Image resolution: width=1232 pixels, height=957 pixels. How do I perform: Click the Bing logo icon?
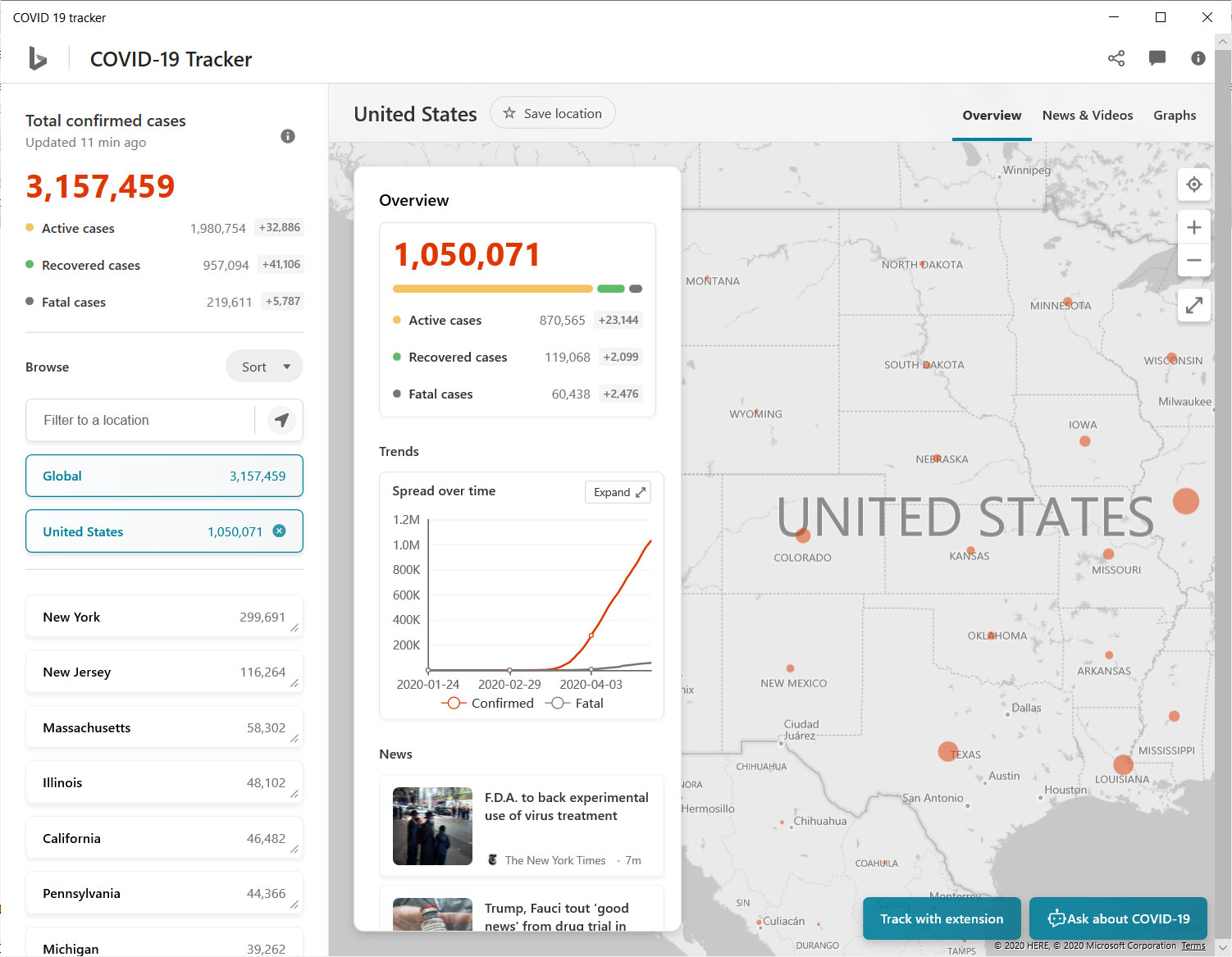(x=38, y=58)
